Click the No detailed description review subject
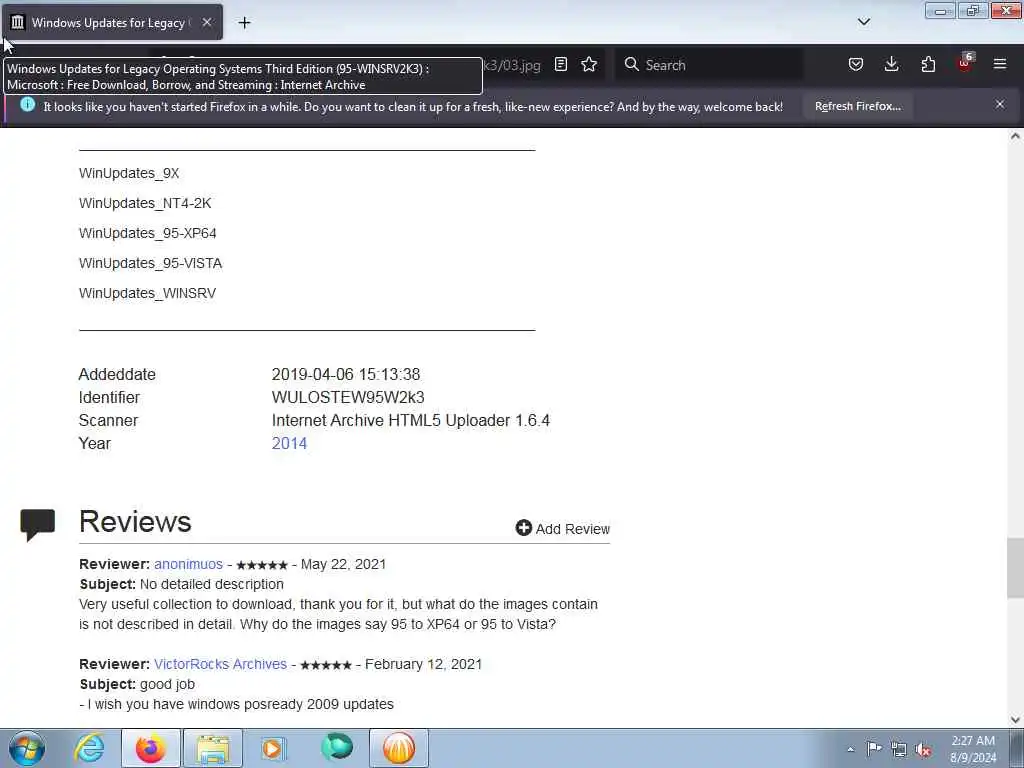This screenshot has width=1024, height=768. click(x=212, y=584)
